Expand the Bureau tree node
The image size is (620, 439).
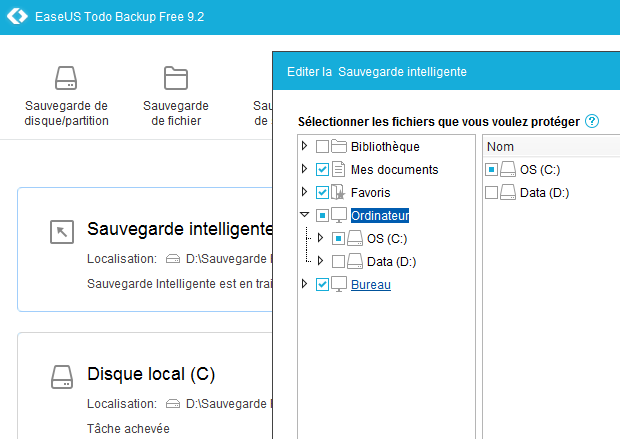(304, 283)
